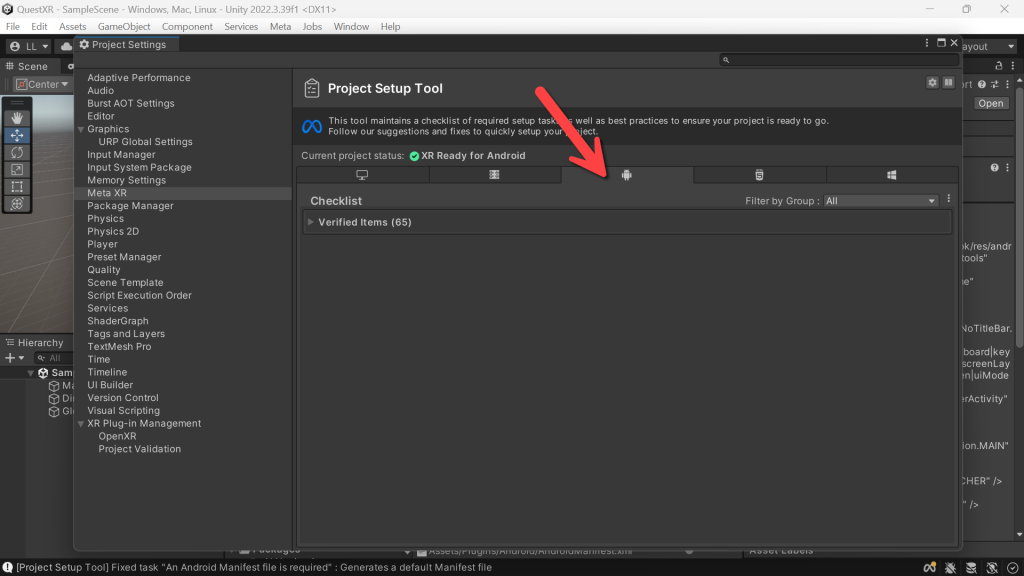
Task: Switch to the WebGL HTML5 platform tab
Action: 759,175
